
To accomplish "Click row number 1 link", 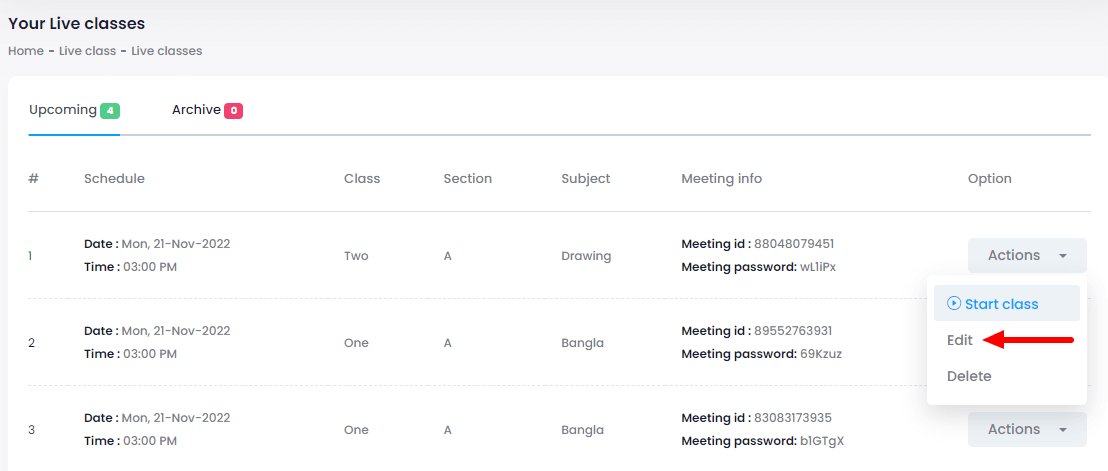I will coord(31,256).
